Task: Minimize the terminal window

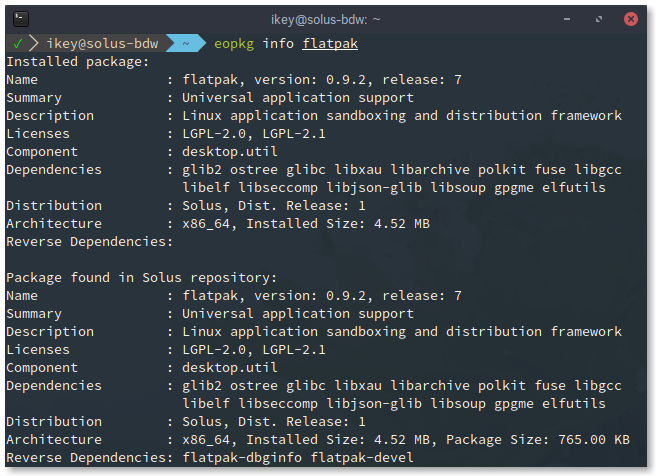Action: point(567,19)
